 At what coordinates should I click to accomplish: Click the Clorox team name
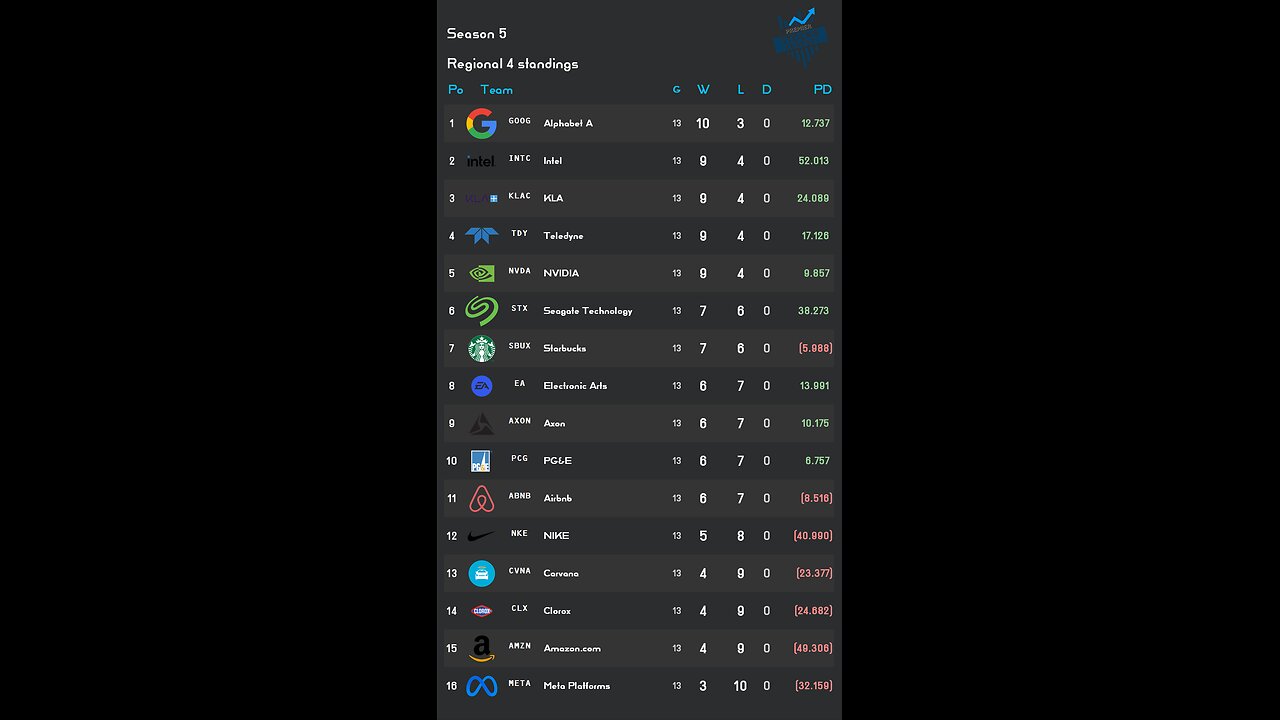pyautogui.click(x=557, y=611)
